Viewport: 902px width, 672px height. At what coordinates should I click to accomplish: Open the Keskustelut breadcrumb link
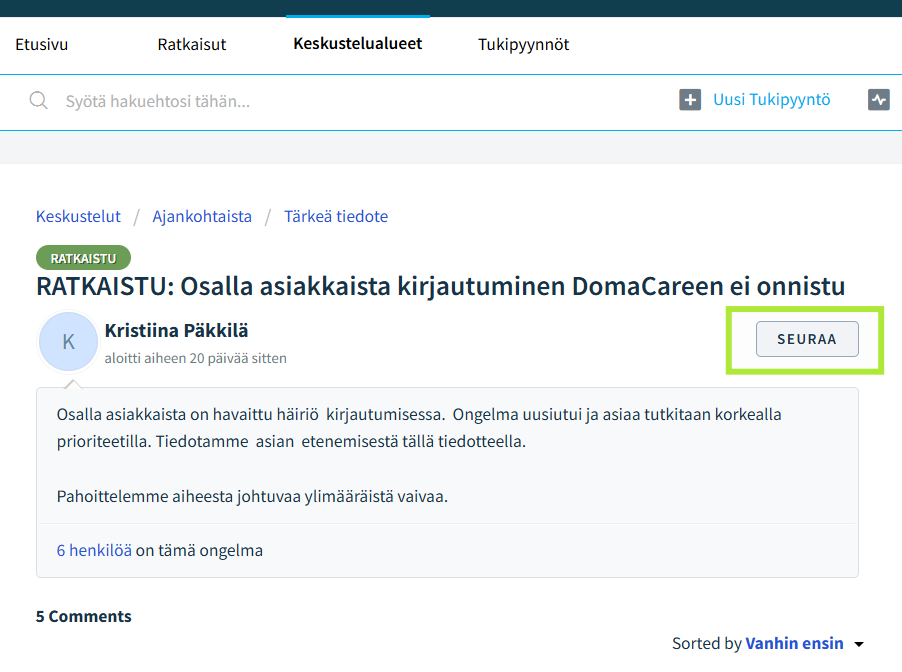point(78,216)
